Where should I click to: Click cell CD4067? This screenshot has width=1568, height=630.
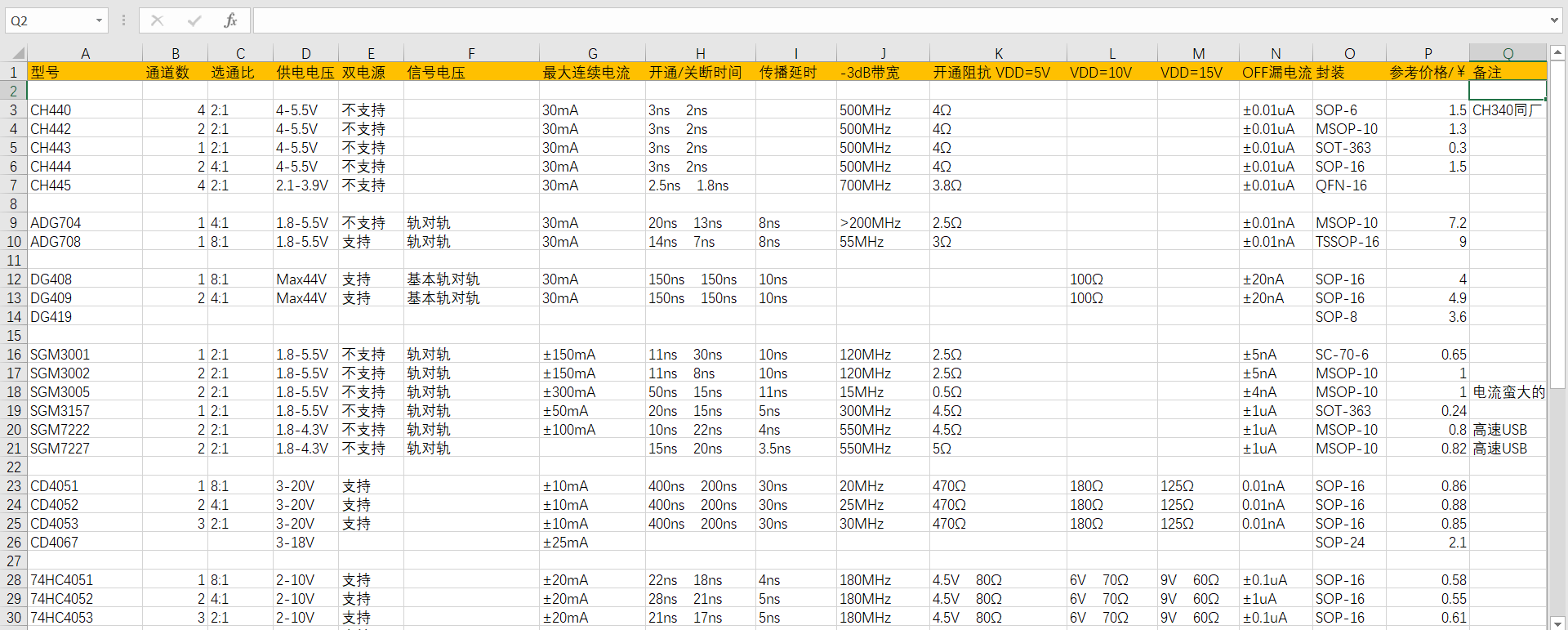pyautogui.click(x=85, y=542)
